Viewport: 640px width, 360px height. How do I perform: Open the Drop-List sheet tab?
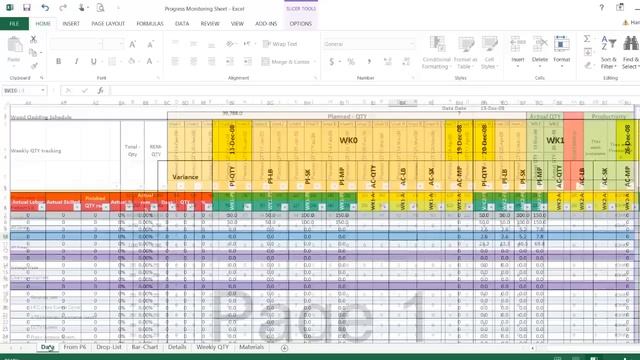click(x=109, y=347)
